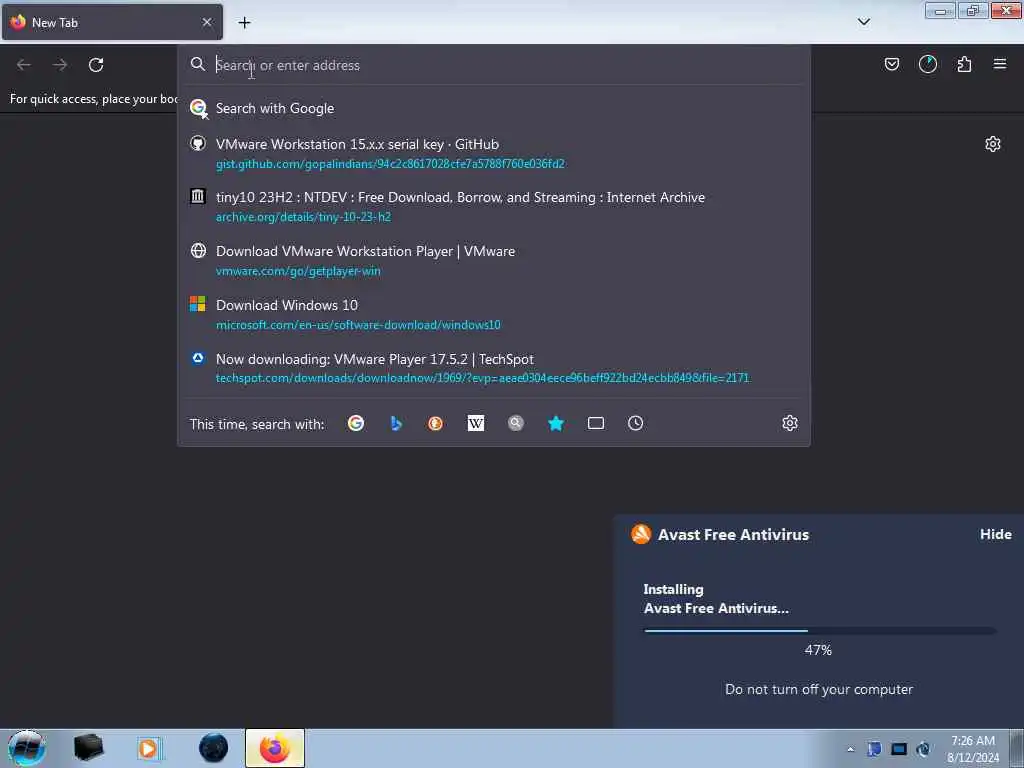This screenshot has width=1024, height=768.
Task: Open the Pocket save icon
Action: click(891, 64)
